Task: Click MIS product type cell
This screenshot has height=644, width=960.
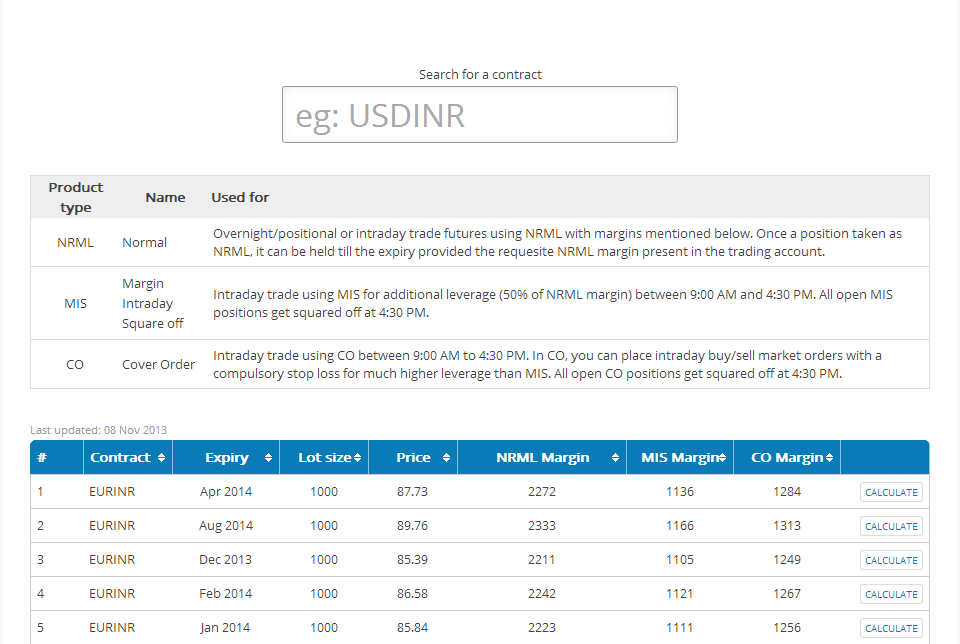Action: [75, 304]
